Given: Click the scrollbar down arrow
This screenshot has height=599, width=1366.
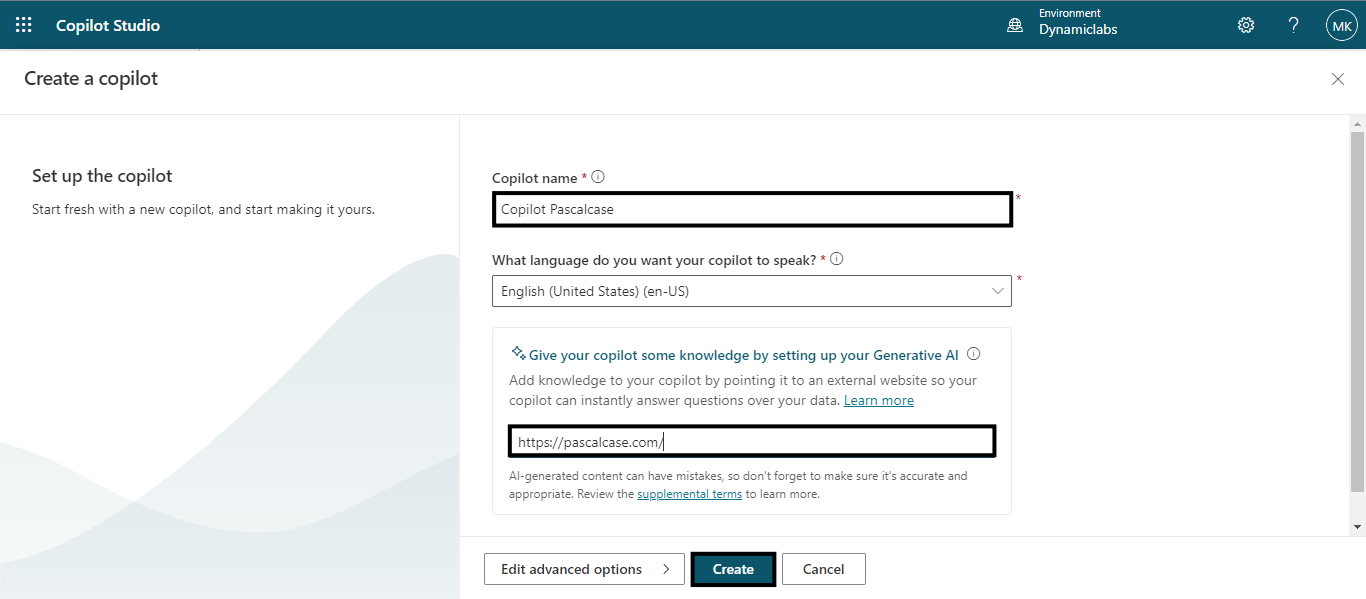Looking at the screenshot, I should 1357,526.
